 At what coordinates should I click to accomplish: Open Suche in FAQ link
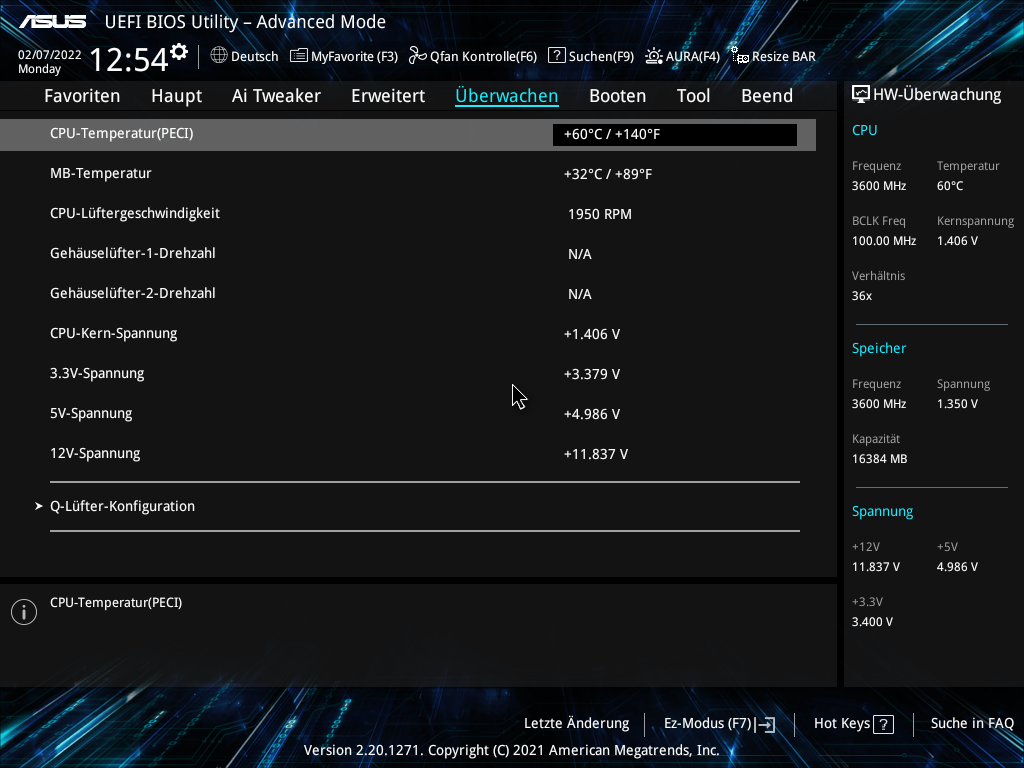coord(972,724)
